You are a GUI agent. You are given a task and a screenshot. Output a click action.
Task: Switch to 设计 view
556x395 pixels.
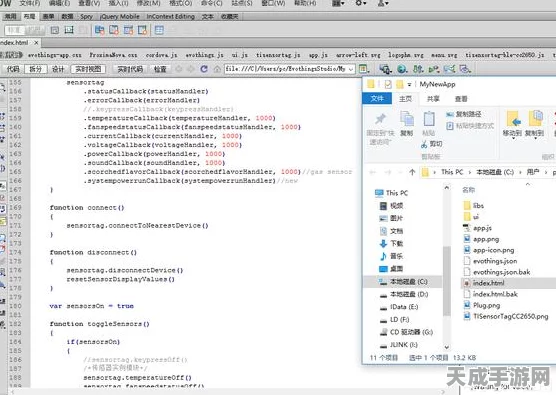click(x=58, y=69)
